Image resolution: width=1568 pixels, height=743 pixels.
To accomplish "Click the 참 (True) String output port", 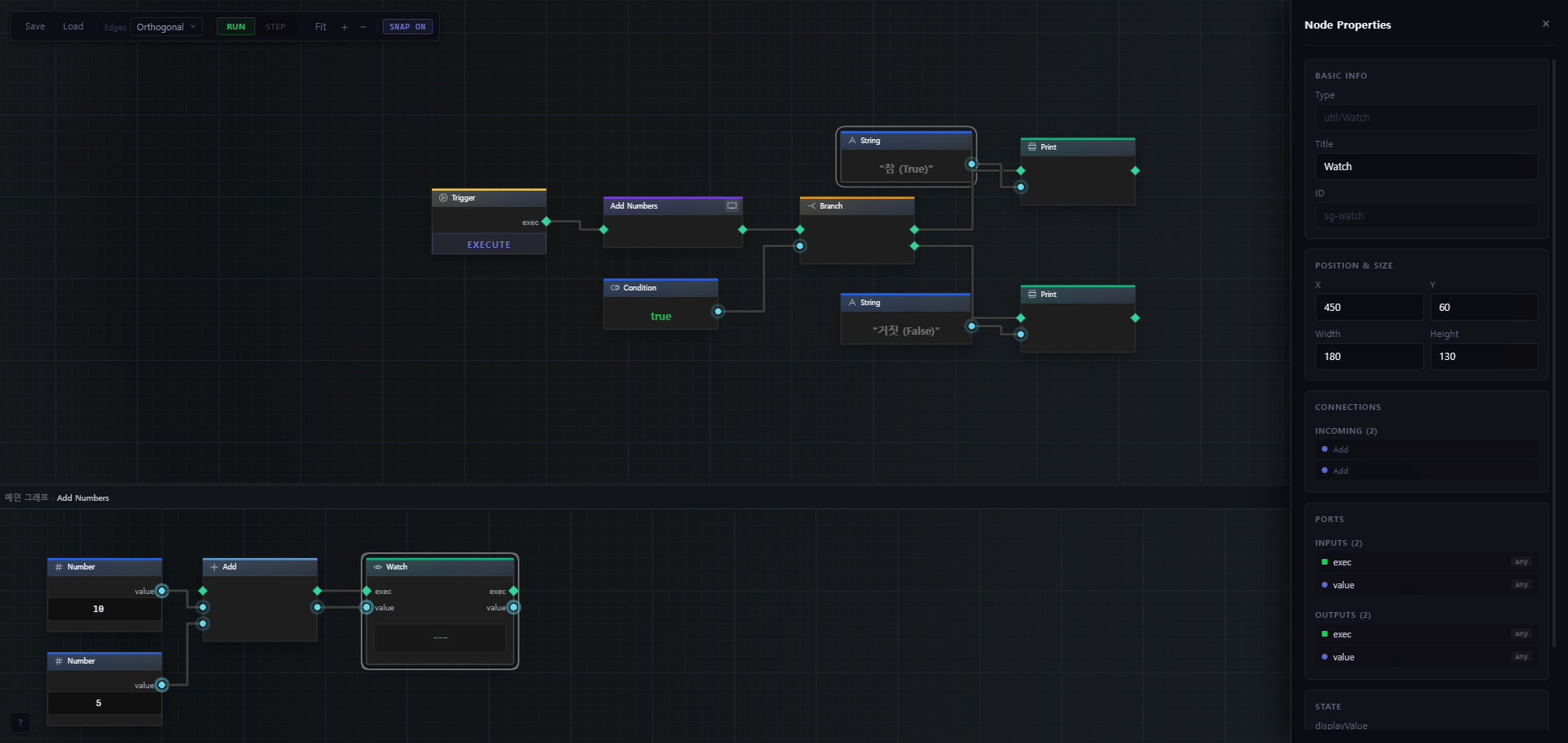I will click(972, 164).
